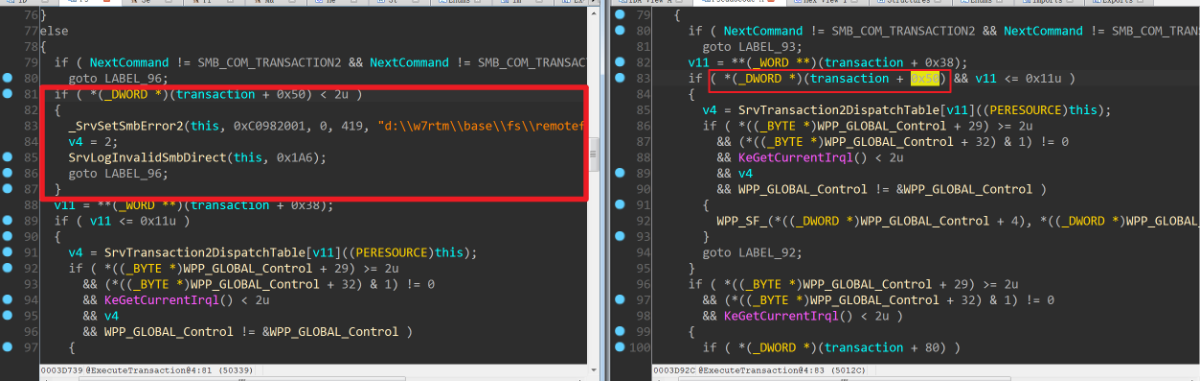The image size is (1200, 381).
Task: Click 'goto LABEL_92;' in right pane
Action: point(753,253)
